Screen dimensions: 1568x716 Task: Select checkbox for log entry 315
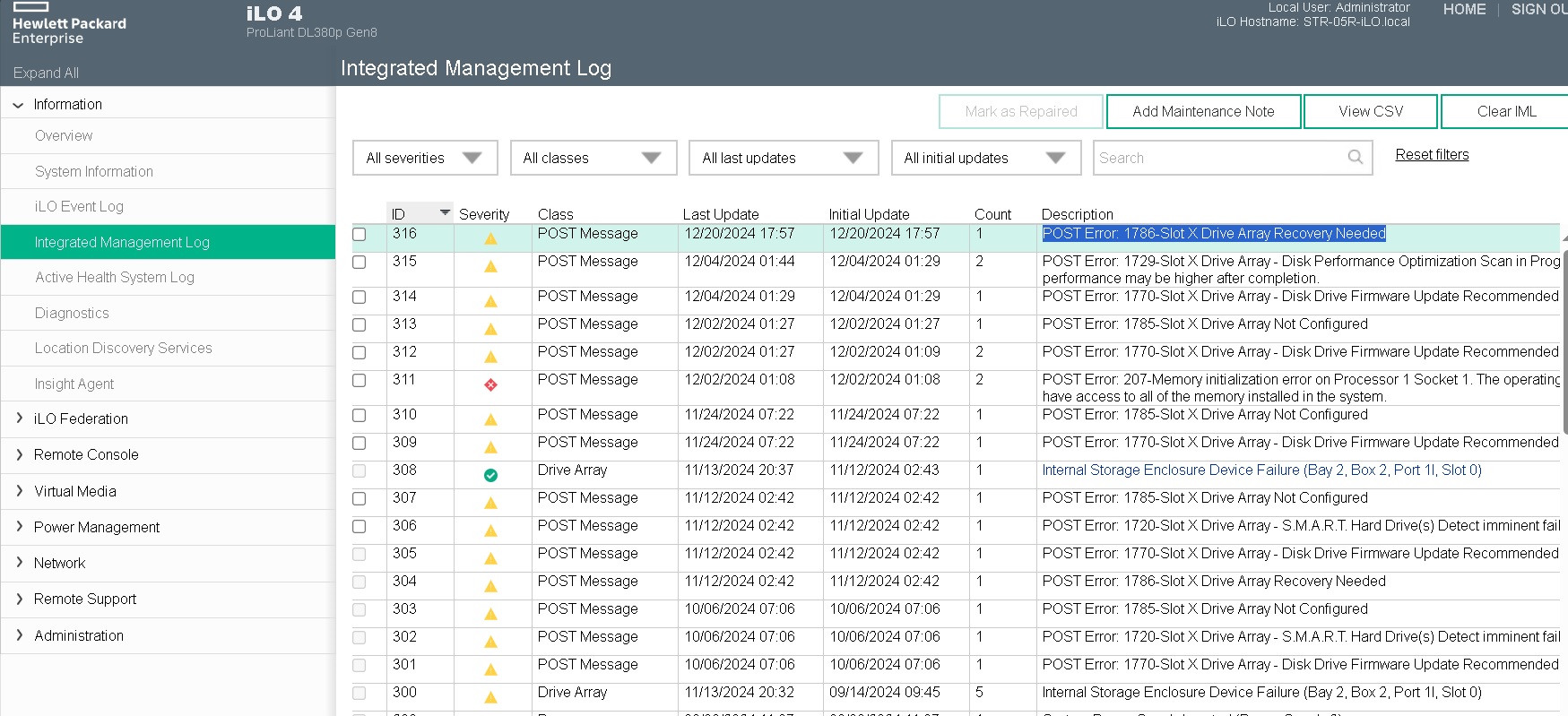[x=360, y=263]
